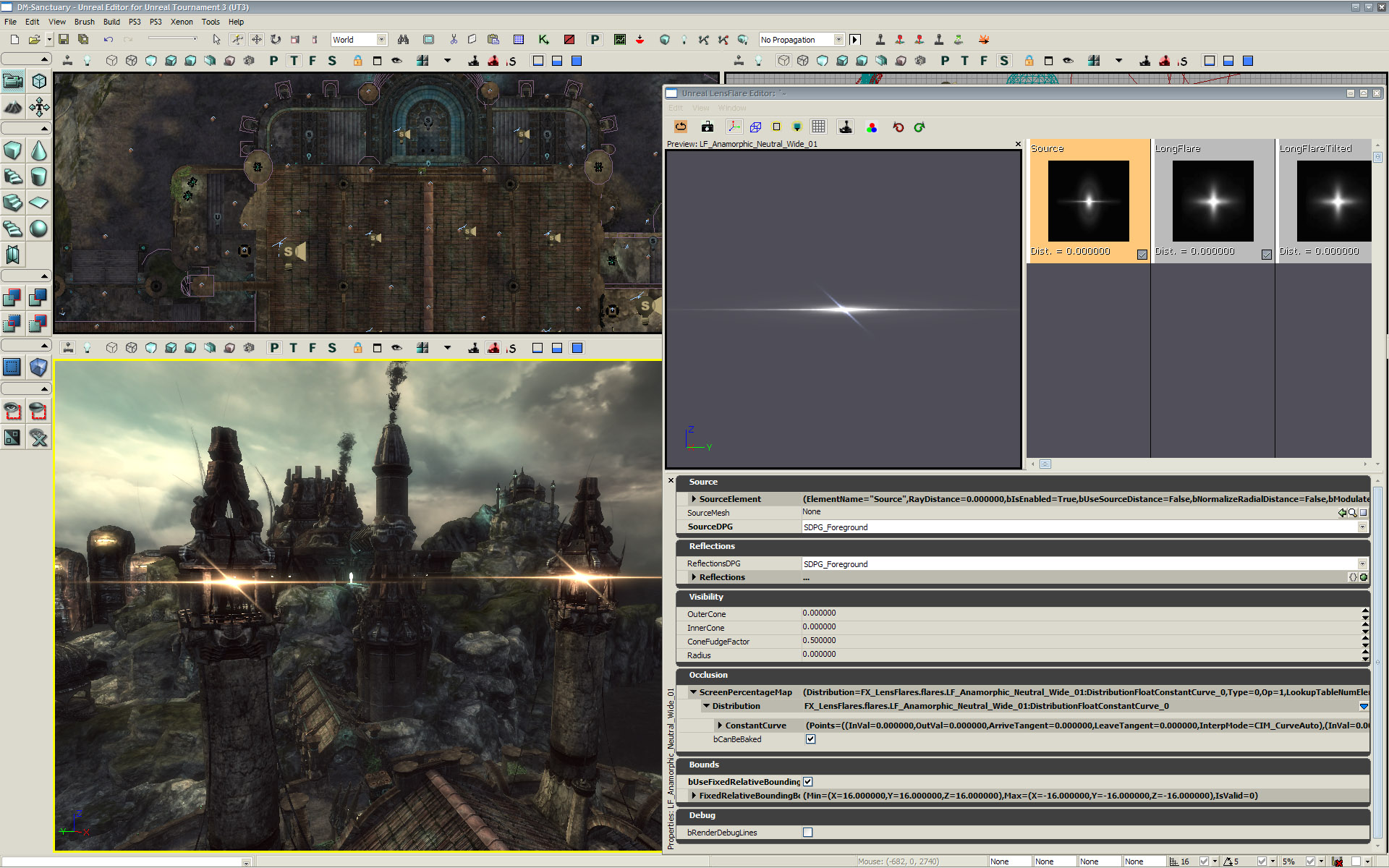Screen dimensions: 1389x868
Task: Click the P perspective view button in the top-left viewport toolbar
Action: [273, 61]
